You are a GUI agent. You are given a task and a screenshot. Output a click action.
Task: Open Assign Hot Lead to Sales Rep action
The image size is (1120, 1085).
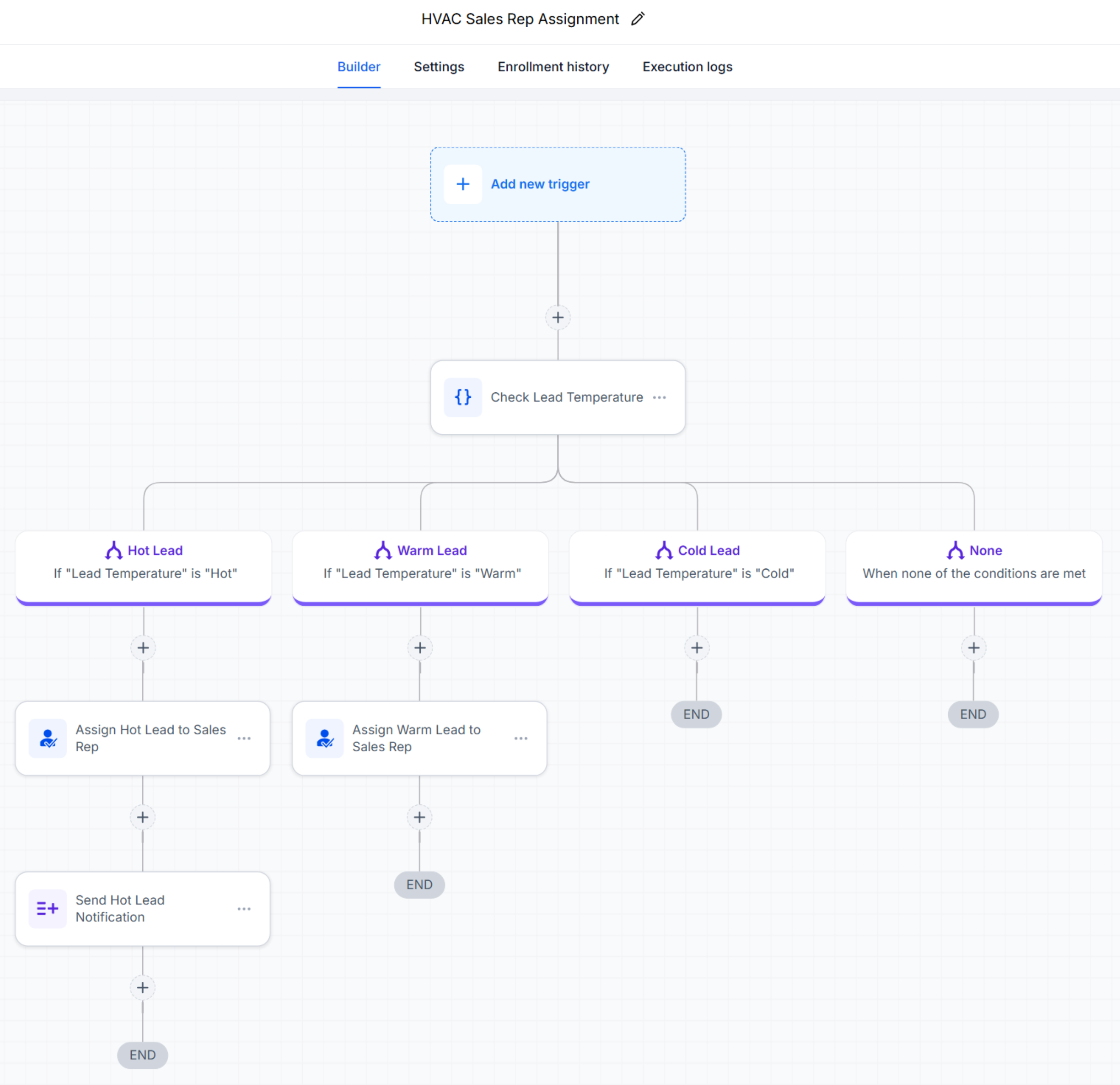(x=143, y=738)
